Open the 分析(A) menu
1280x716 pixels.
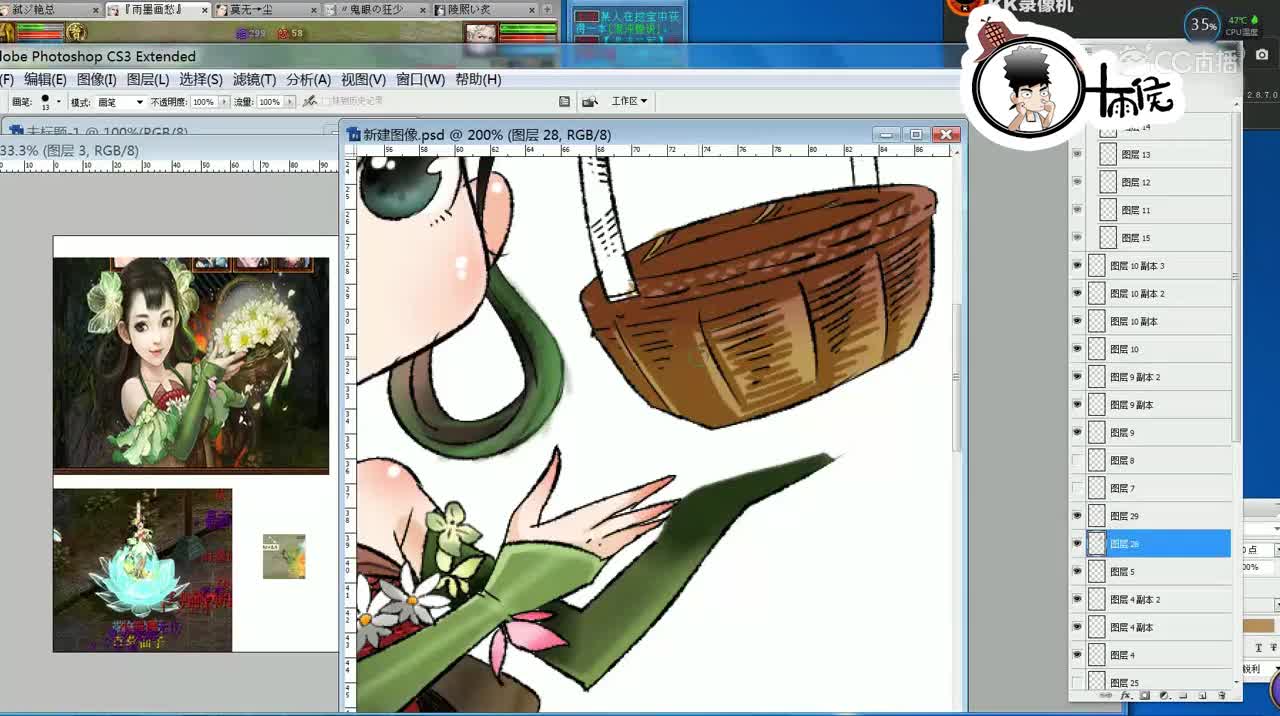coord(308,79)
